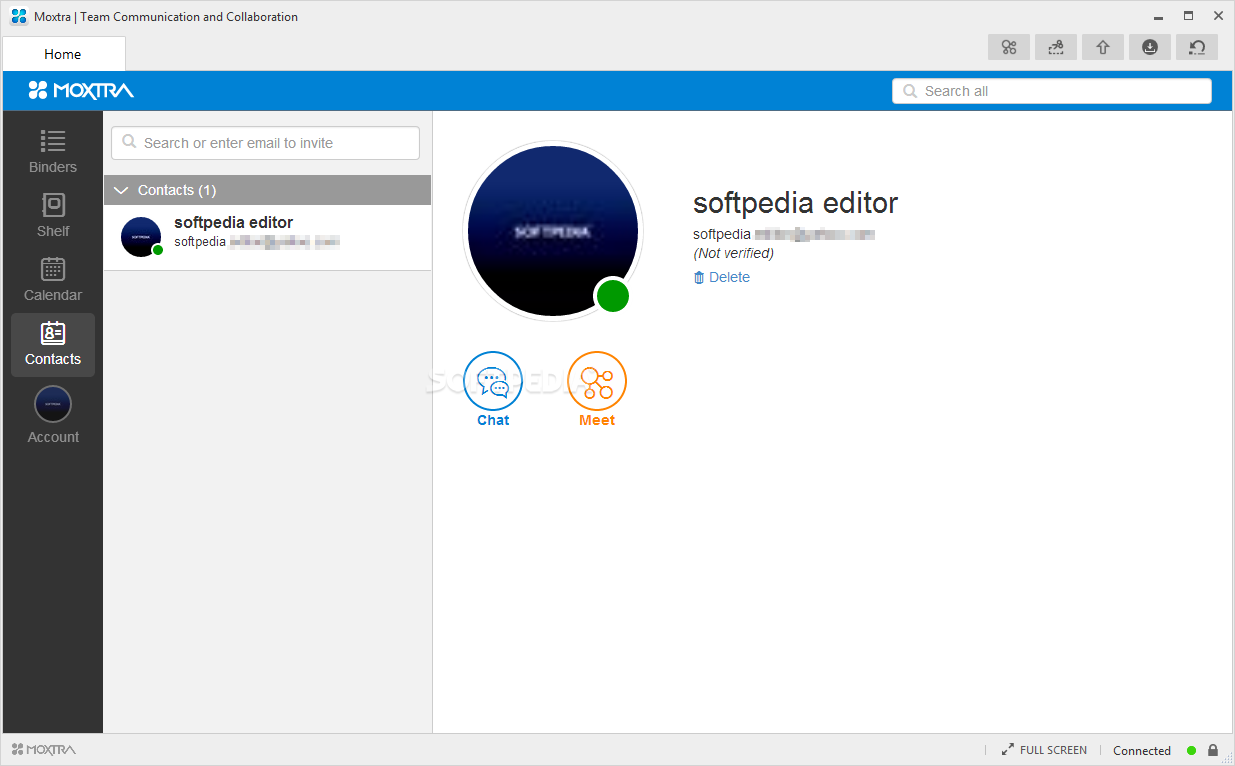Open the Binders section in sidebar

pyautogui.click(x=53, y=152)
